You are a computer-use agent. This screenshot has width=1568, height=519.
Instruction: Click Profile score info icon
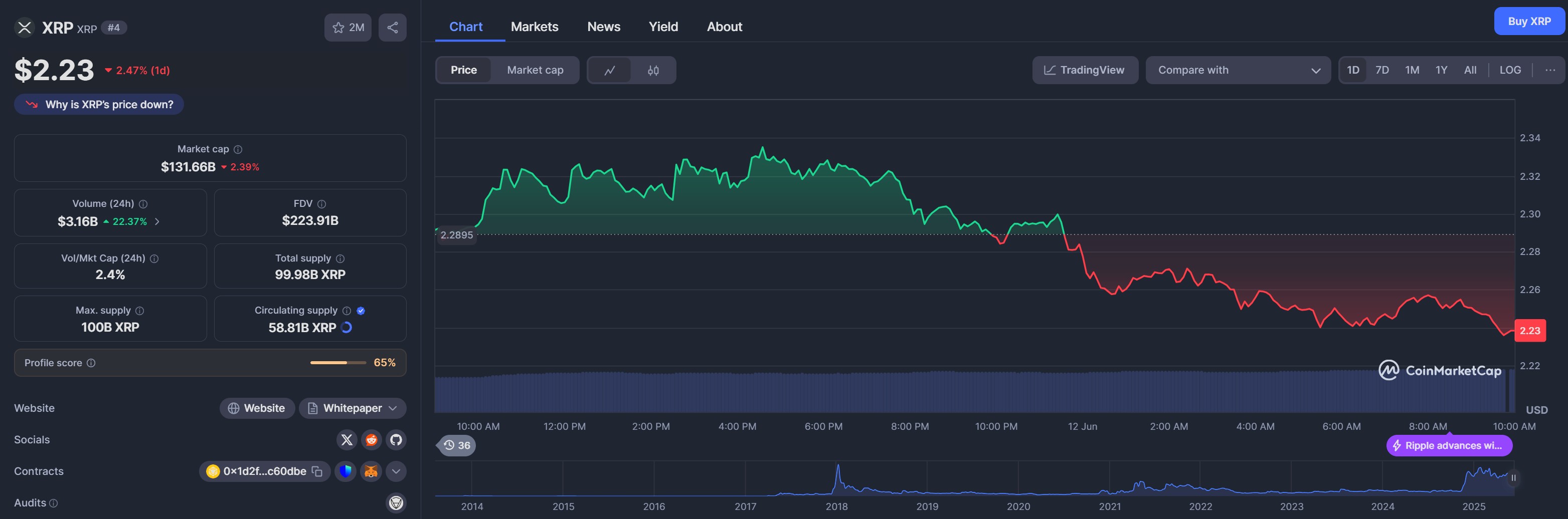91,363
